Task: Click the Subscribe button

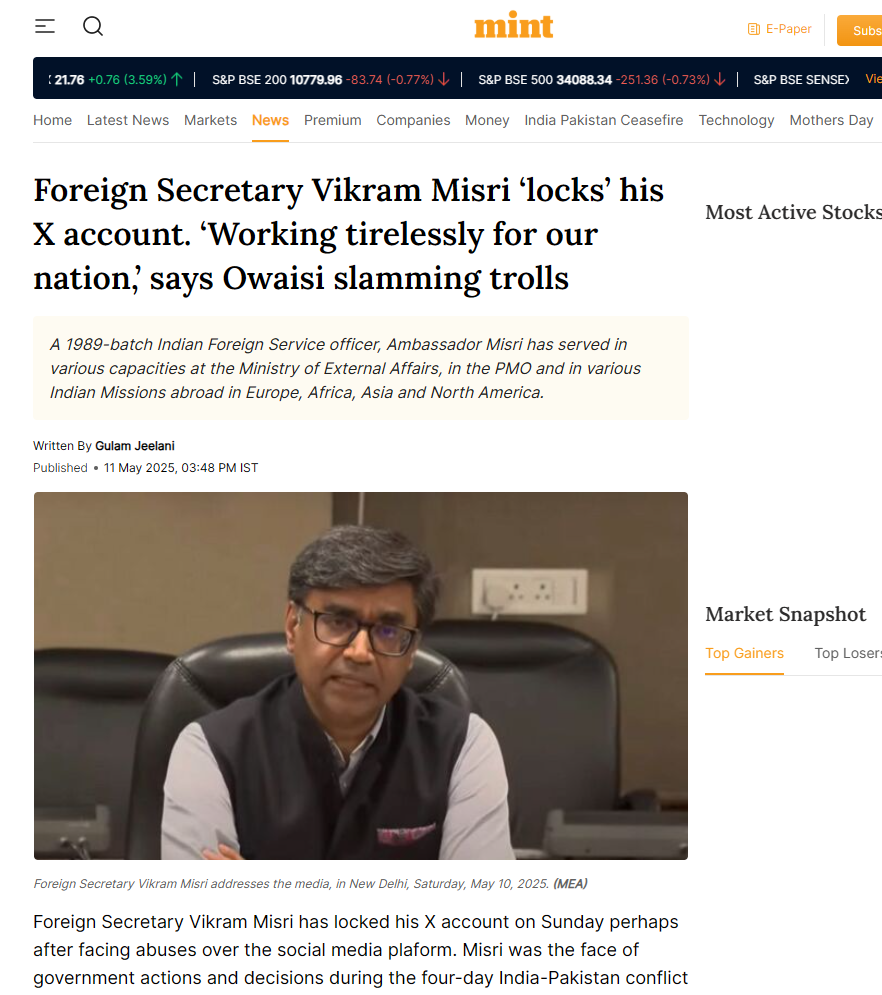Action: point(859,30)
